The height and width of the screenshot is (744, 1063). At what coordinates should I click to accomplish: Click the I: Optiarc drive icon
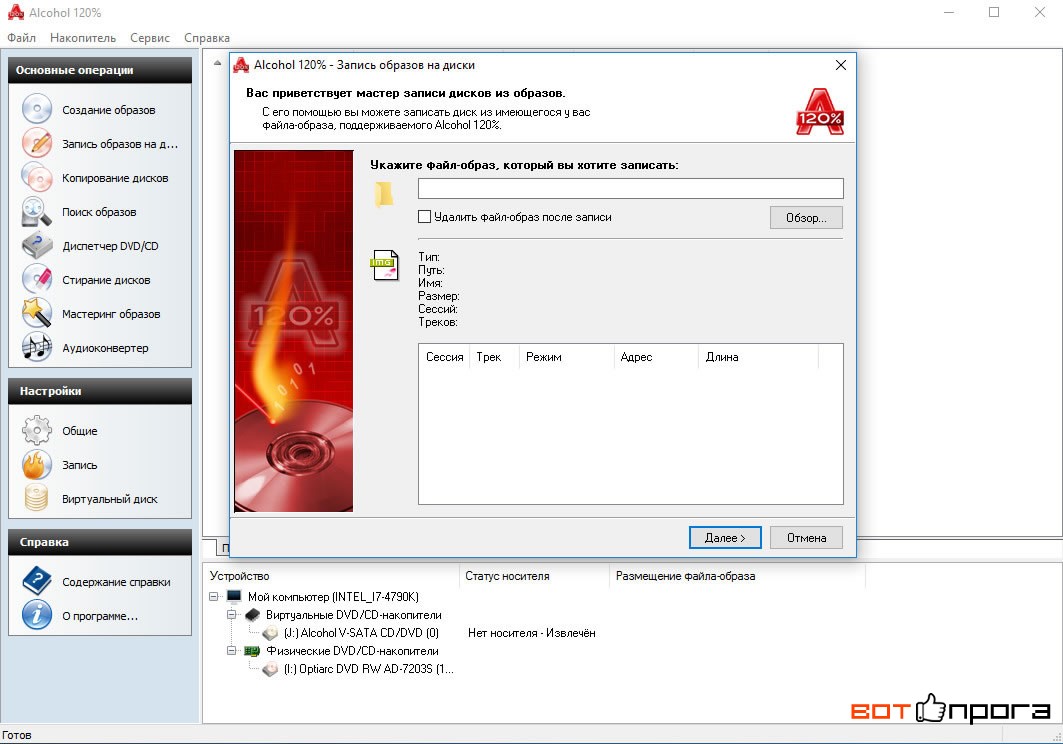point(270,669)
